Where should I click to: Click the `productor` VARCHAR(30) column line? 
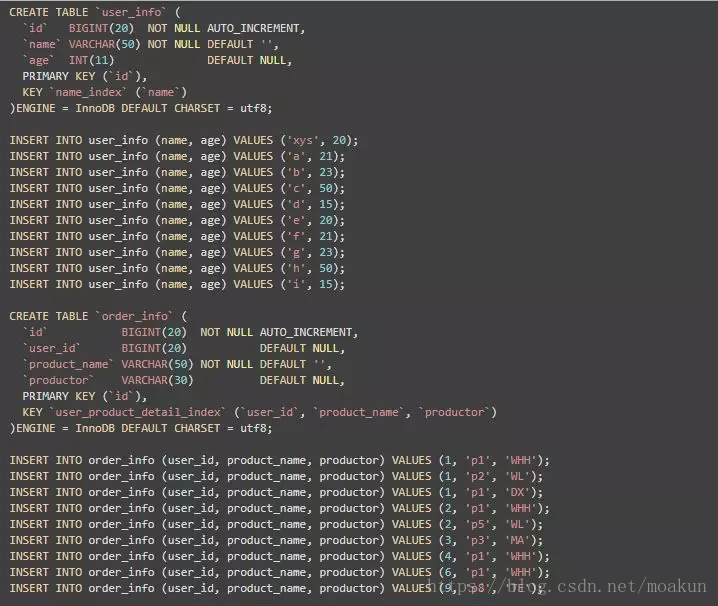[x=184, y=381]
